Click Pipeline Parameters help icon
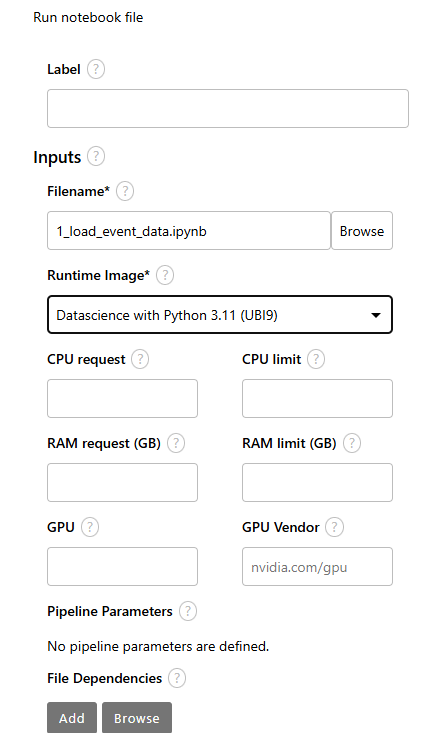The height and width of the screenshot is (733, 443). pos(188,611)
